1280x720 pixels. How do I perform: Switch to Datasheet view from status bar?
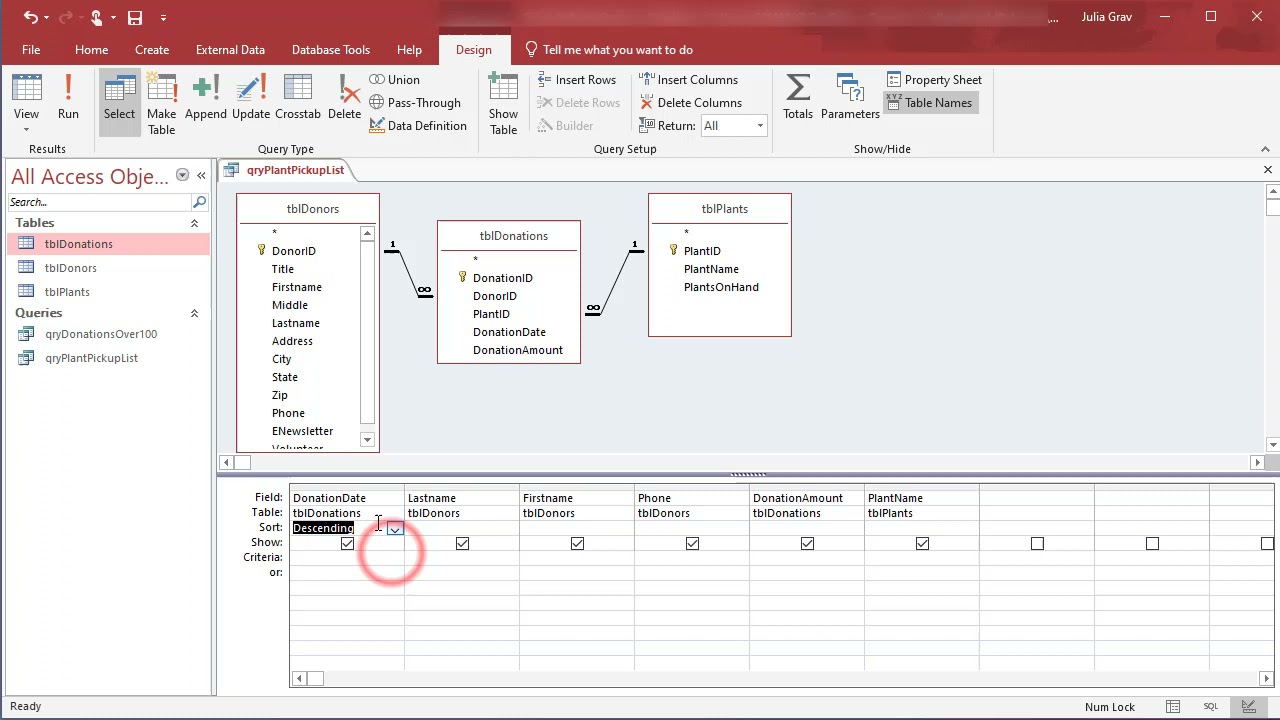tap(1173, 707)
